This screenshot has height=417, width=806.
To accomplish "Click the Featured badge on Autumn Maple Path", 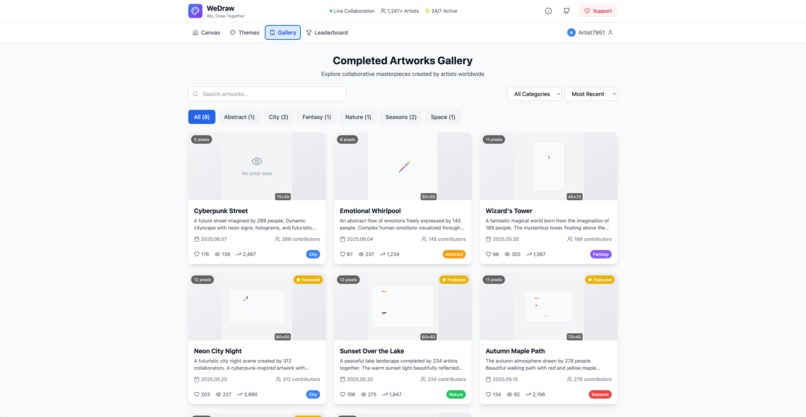I will tap(599, 280).
